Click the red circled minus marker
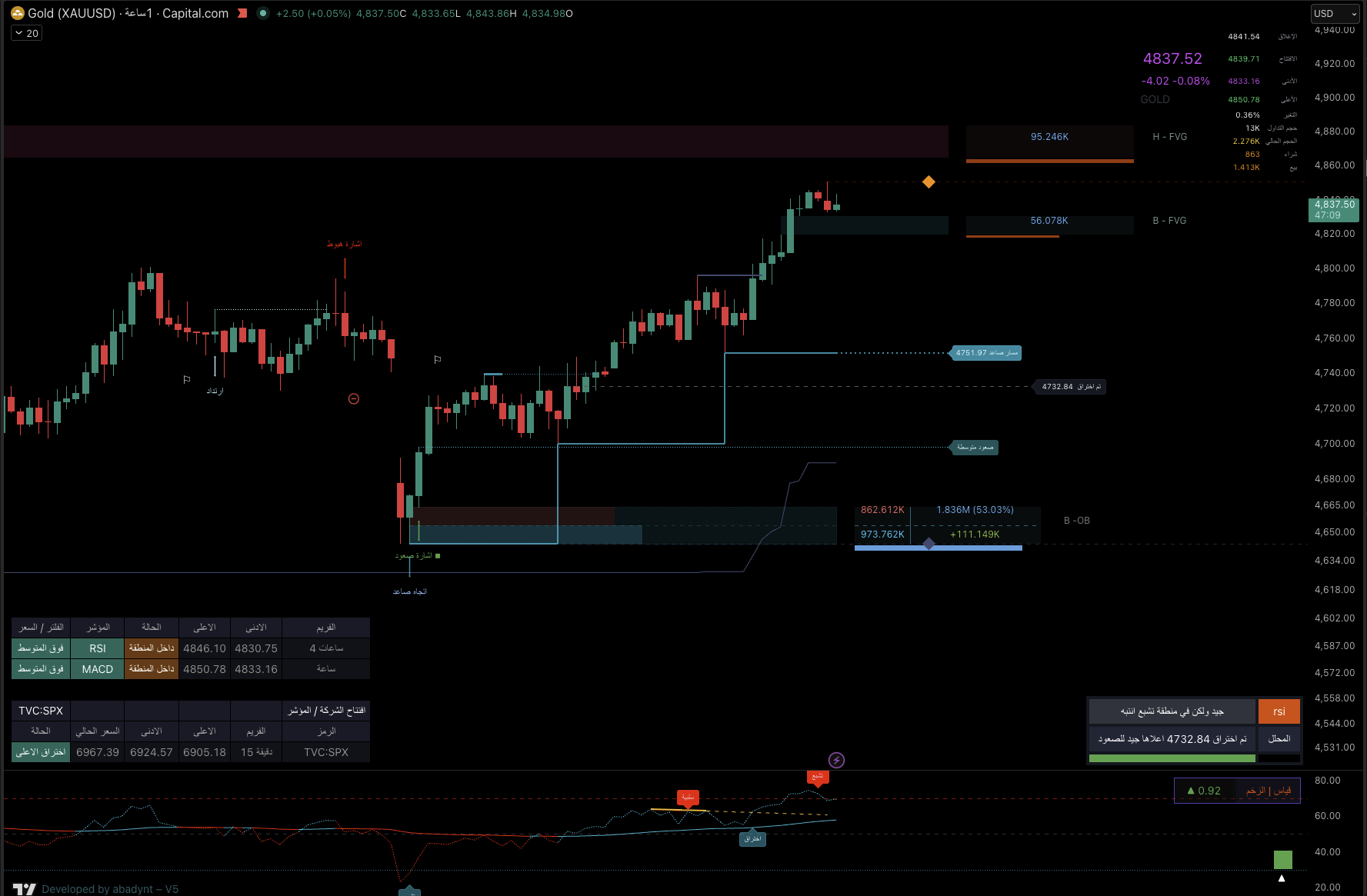1367x896 pixels. [x=354, y=398]
